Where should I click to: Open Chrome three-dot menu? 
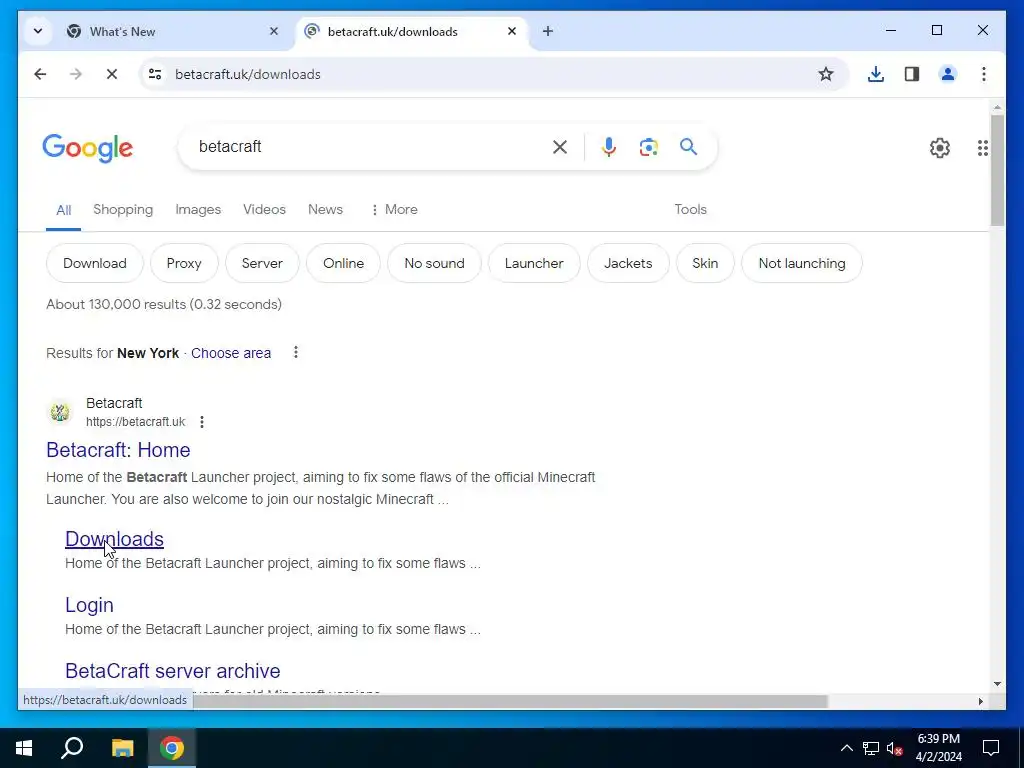point(984,74)
